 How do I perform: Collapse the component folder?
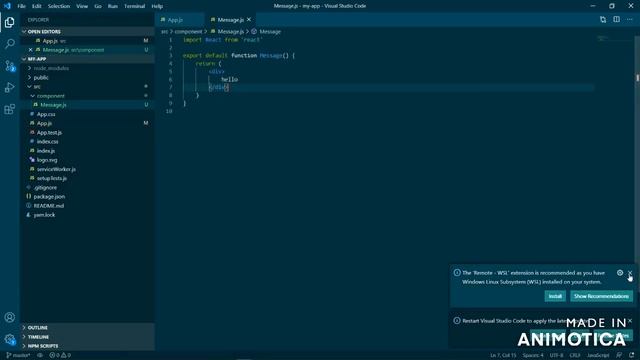[x=51, y=96]
